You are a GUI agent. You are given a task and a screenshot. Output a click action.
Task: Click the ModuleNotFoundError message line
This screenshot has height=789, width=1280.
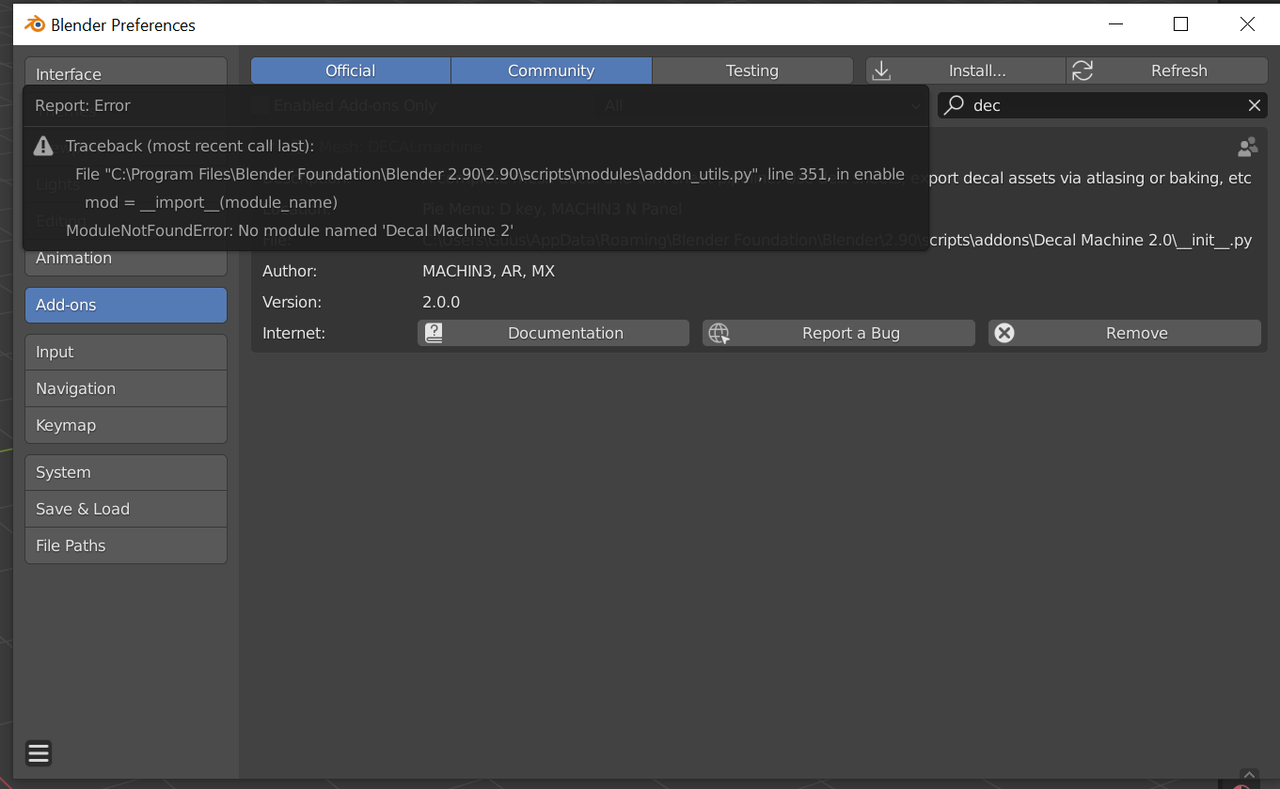tap(290, 230)
